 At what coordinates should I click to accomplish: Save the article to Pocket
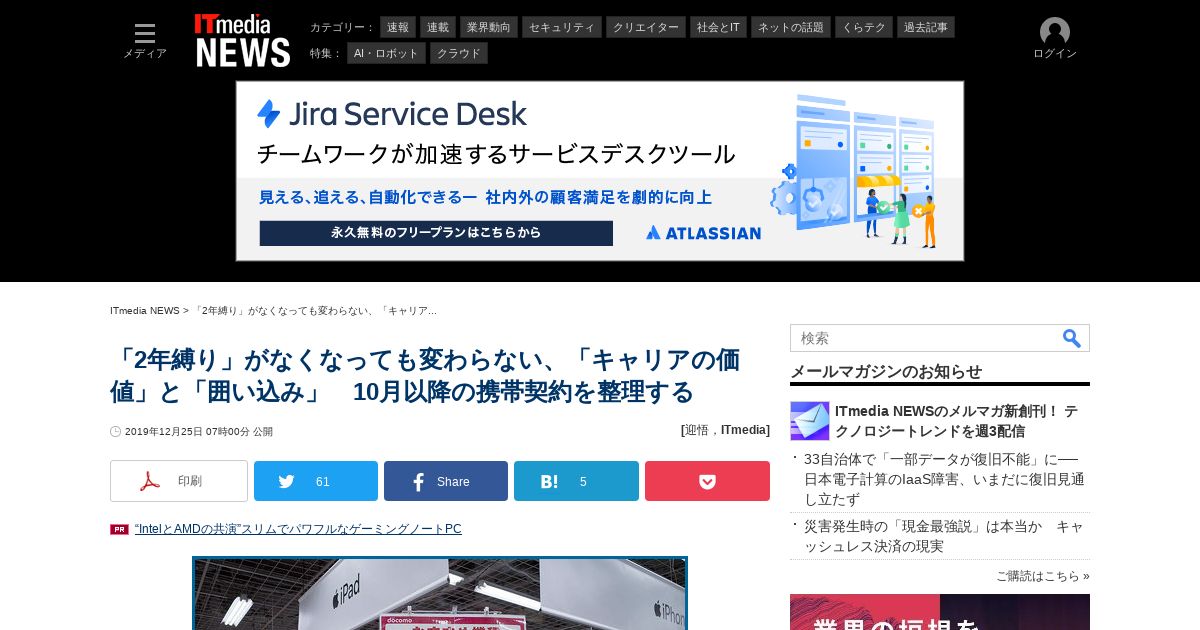click(707, 481)
